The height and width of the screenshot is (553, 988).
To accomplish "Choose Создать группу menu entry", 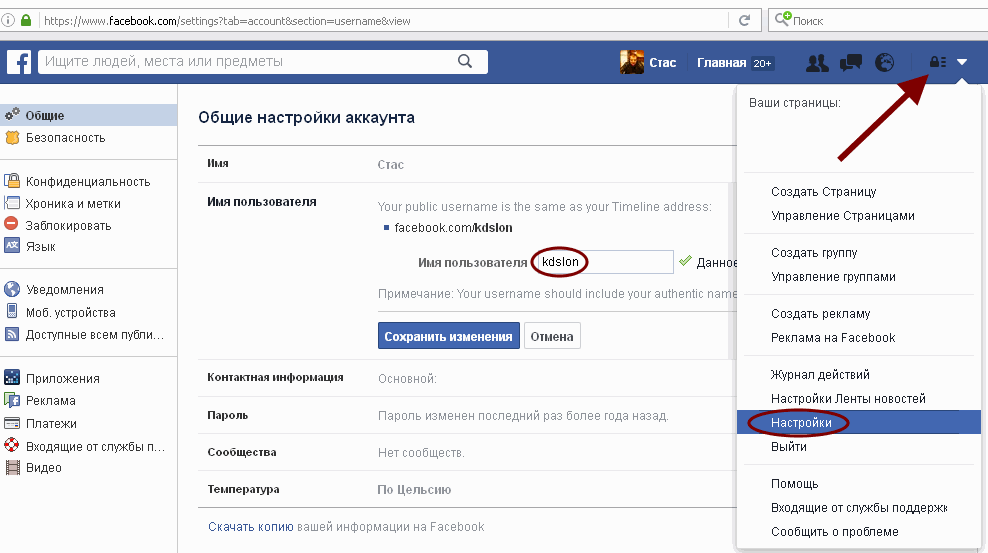I will click(x=814, y=253).
